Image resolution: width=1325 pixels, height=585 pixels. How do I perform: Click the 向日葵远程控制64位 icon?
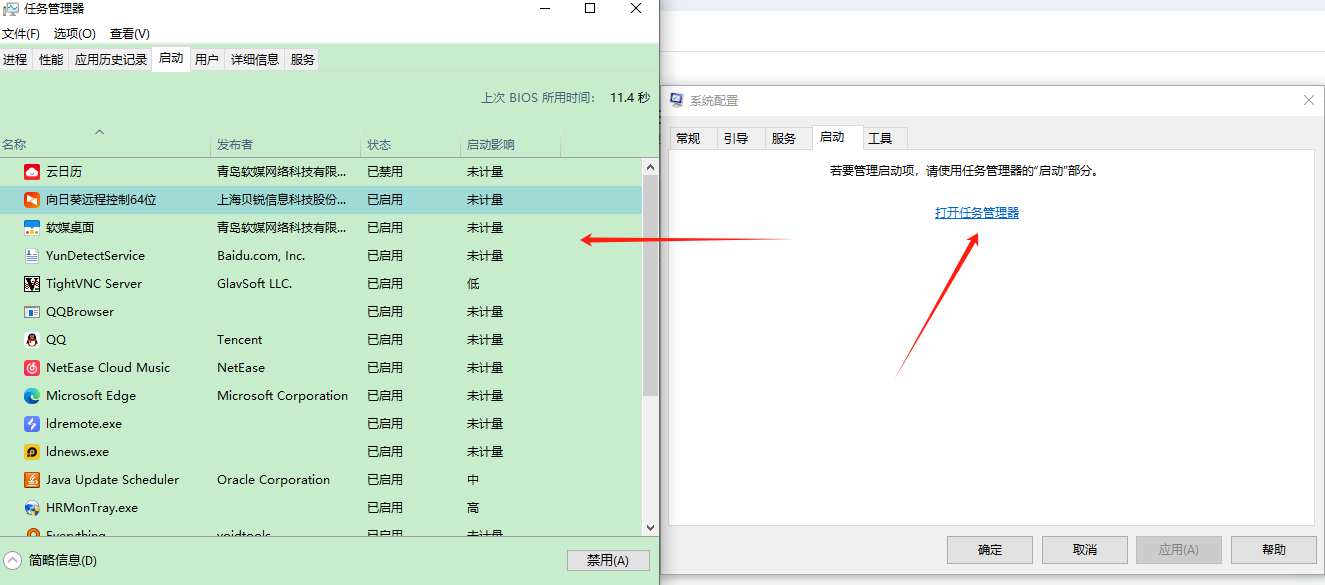click(x=32, y=200)
